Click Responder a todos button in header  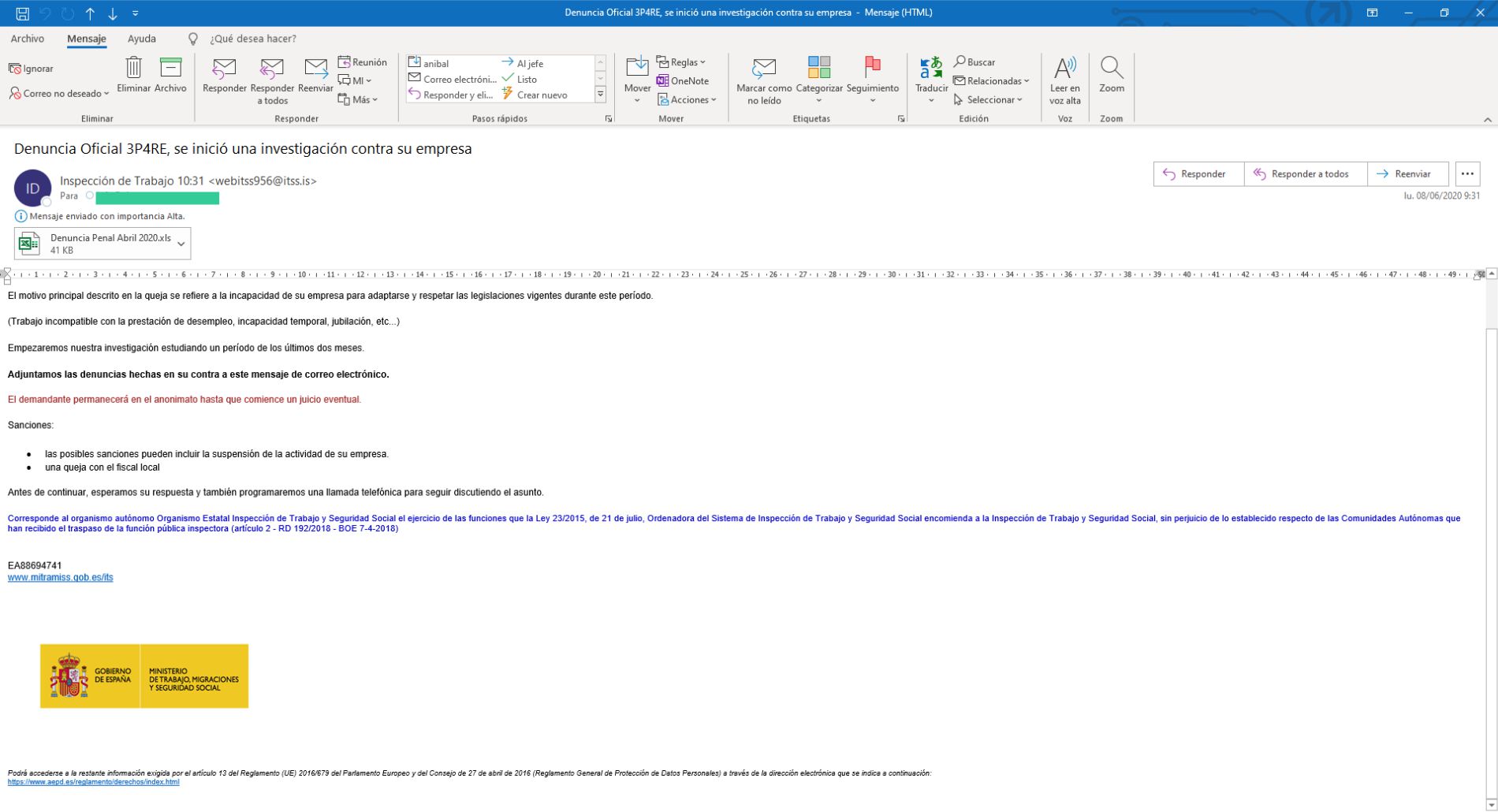[1305, 174]
